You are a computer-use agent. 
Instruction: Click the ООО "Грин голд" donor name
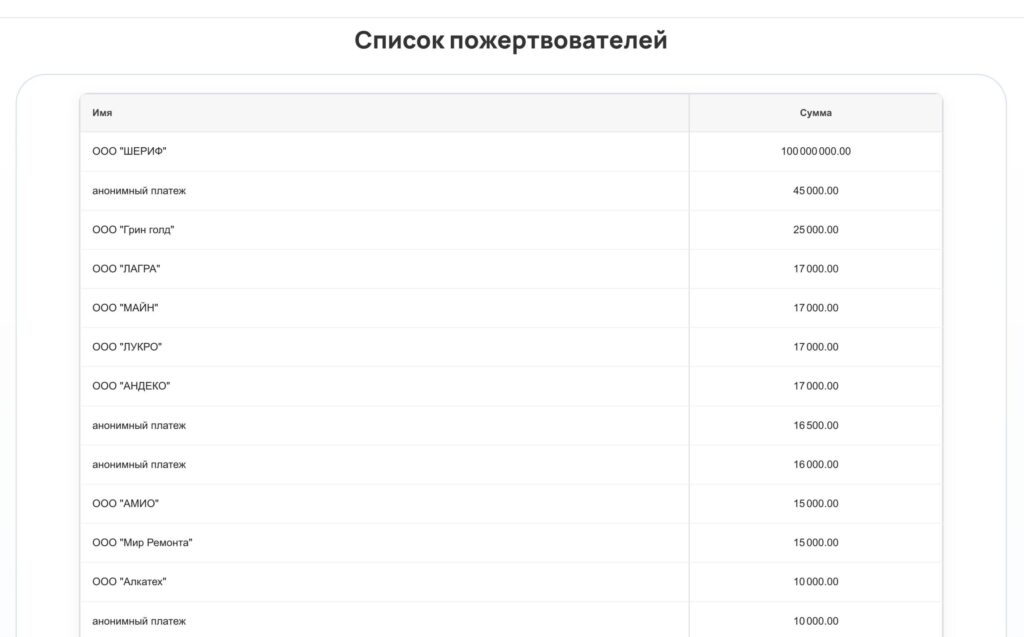(133, 229)
